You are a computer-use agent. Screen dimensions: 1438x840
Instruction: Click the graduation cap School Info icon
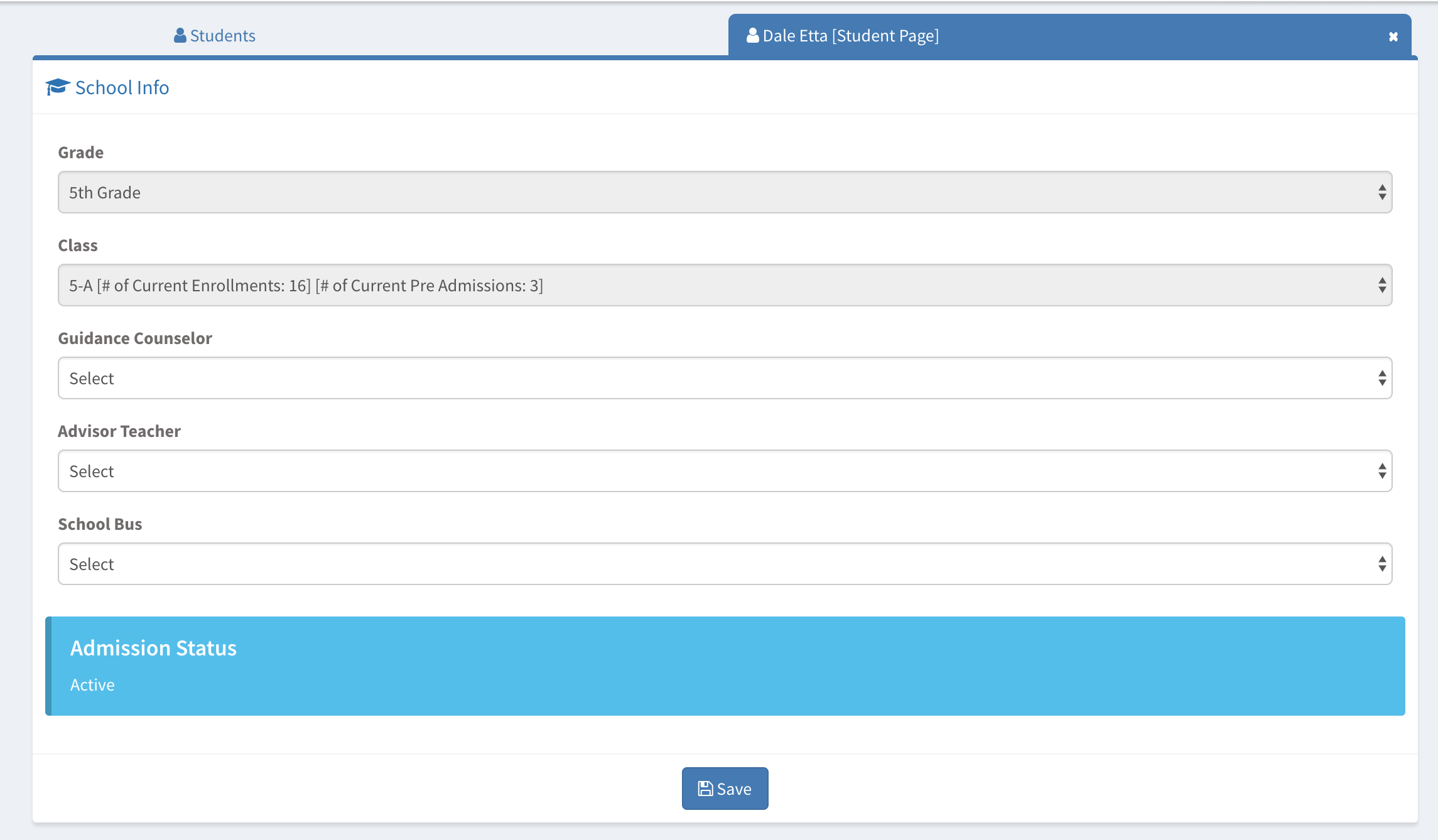[x=58, y=87]
